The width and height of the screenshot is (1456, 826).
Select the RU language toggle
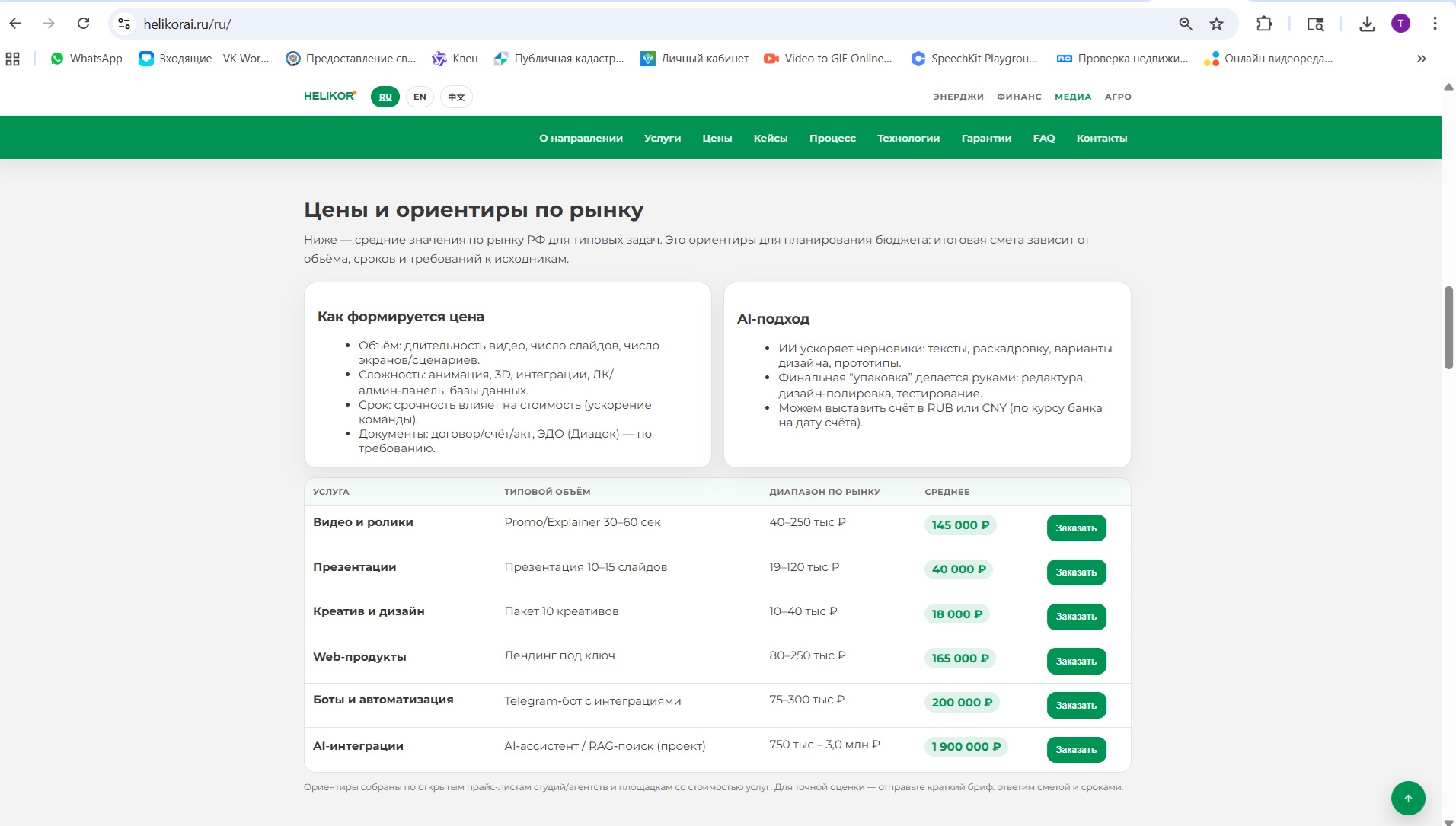point(385,97)
